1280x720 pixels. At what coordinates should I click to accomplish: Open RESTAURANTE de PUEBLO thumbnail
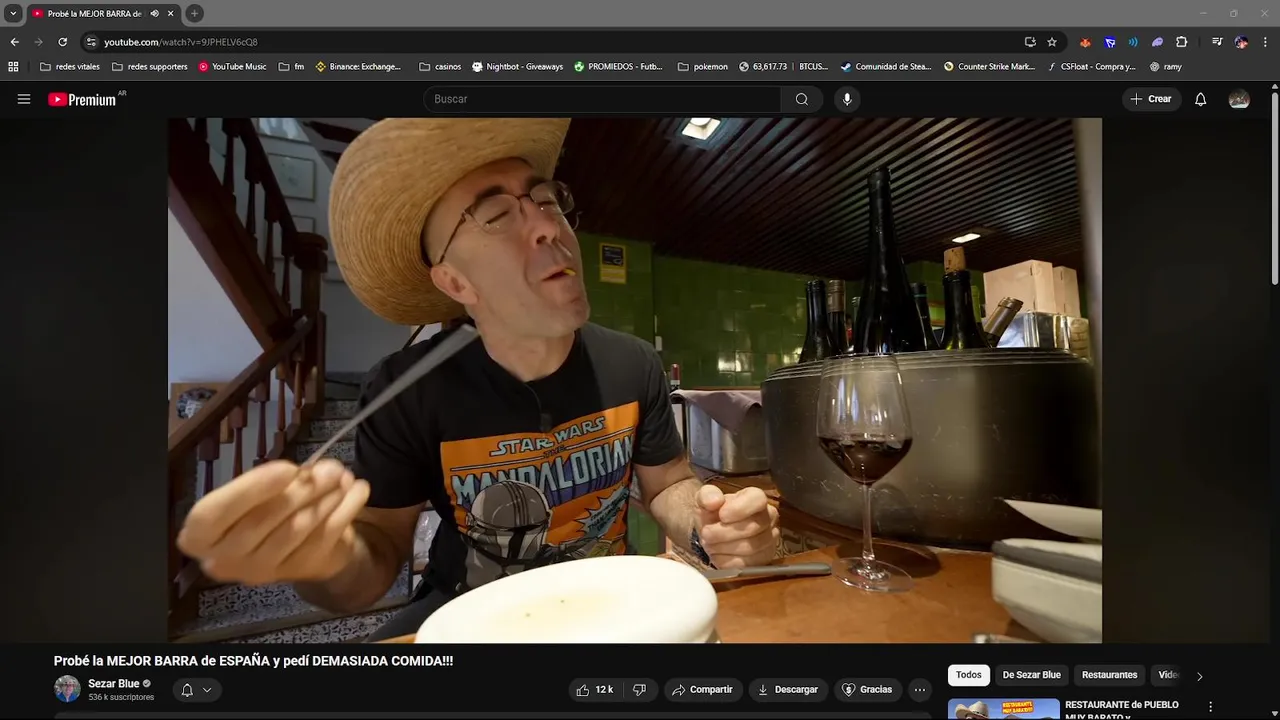click(1003, 709)
